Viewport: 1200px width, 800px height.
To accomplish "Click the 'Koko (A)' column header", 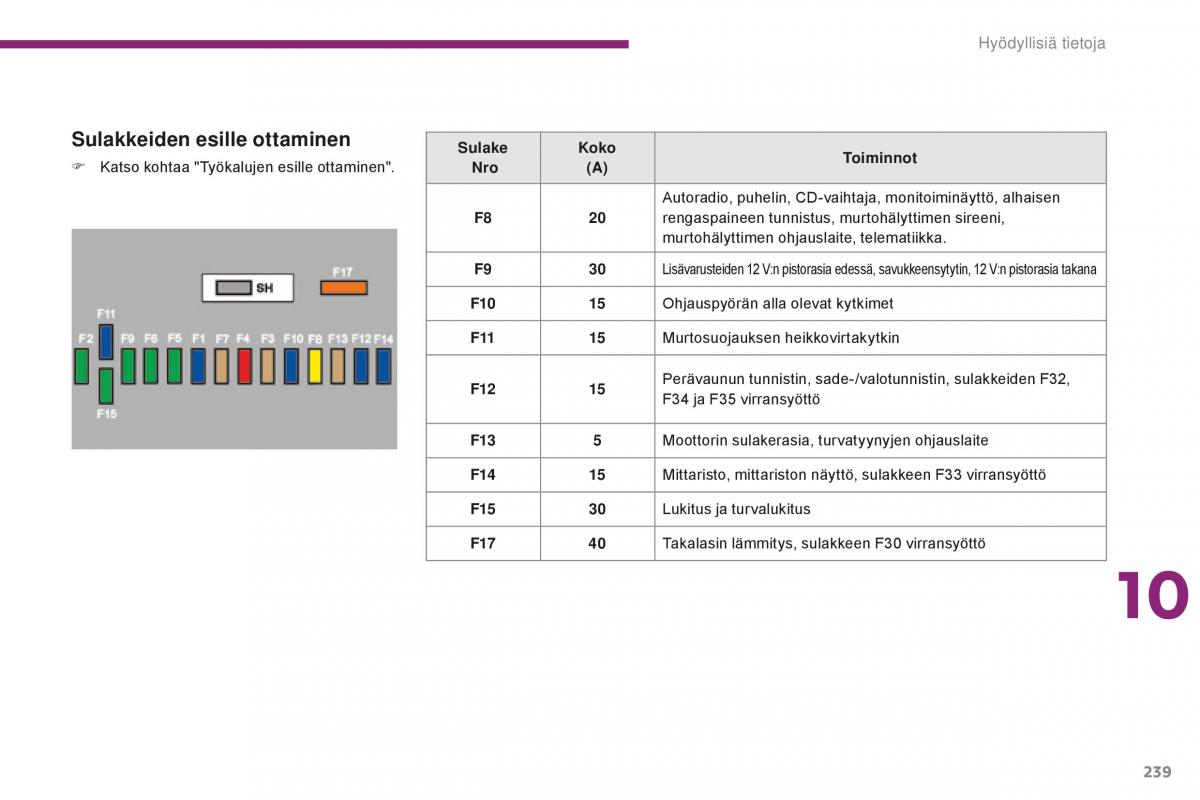I will (x=597, y=158).
